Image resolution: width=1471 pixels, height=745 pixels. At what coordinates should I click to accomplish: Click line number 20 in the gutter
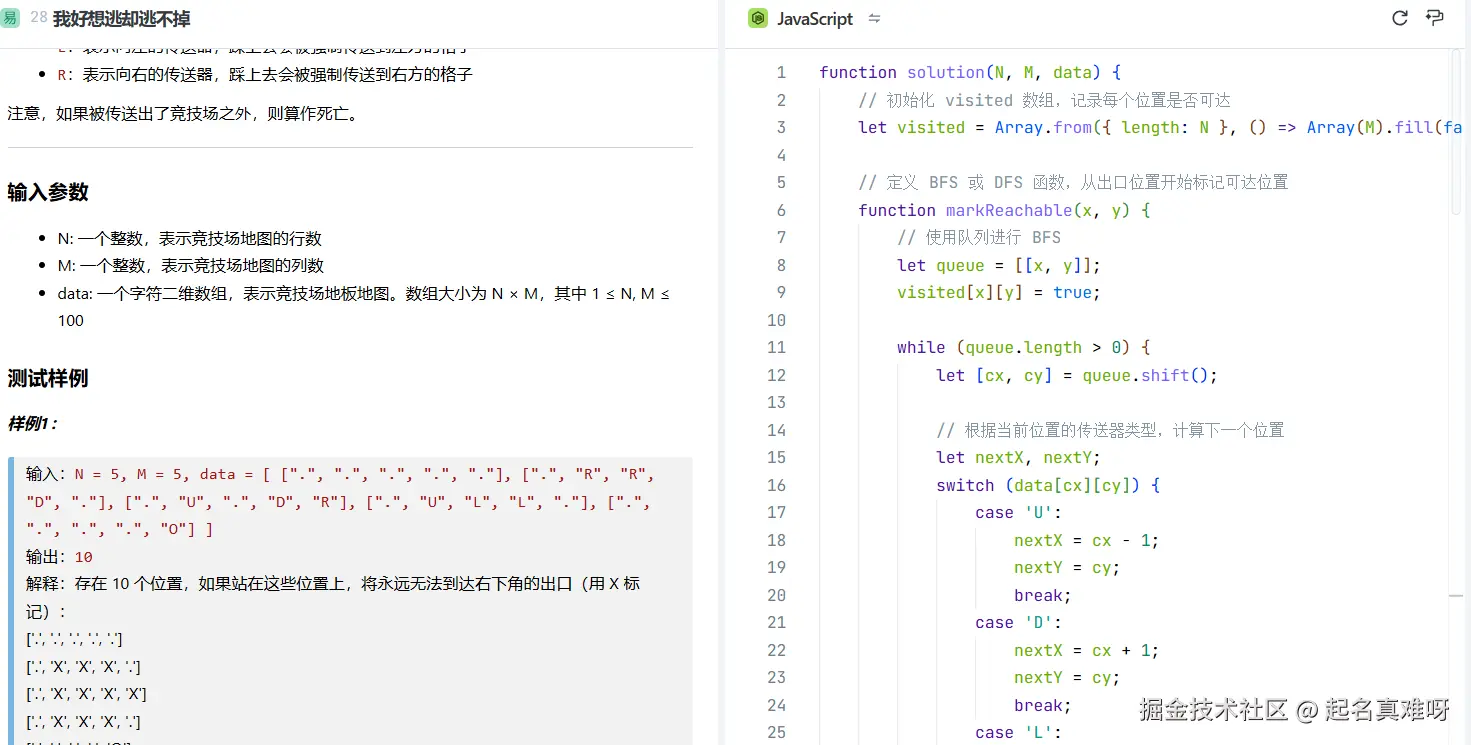pyautogui.click(x=776, y=595)
